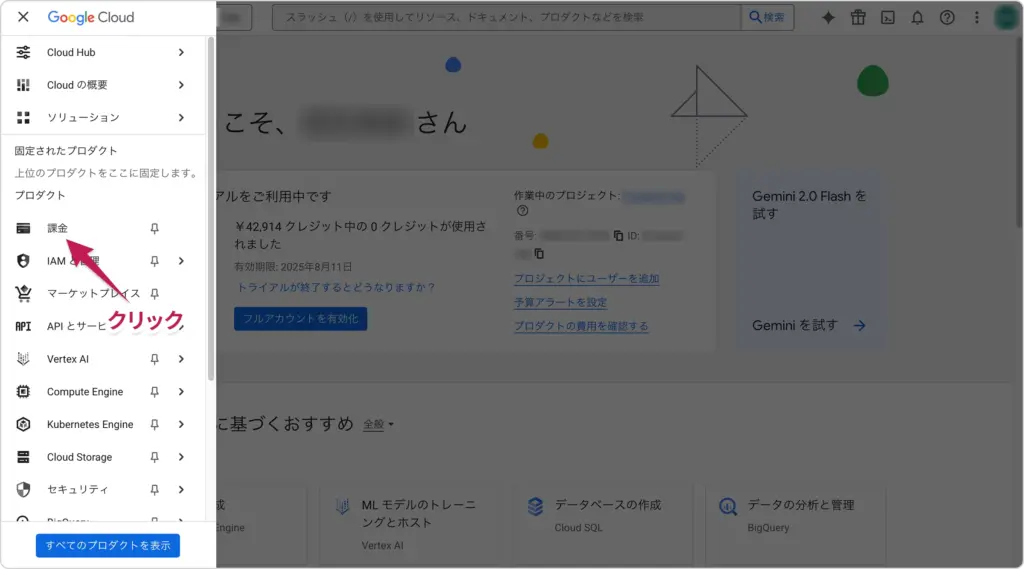This screenshot has width=1024, height=569.
Task: Click the IAM shield icon
Action: [23, 261]
